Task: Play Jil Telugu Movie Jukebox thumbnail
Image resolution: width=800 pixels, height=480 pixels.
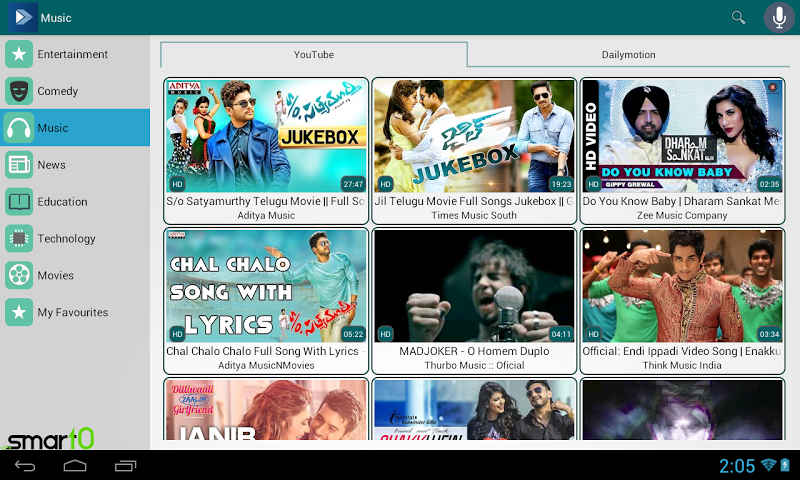Action: (x=474, y=136)
